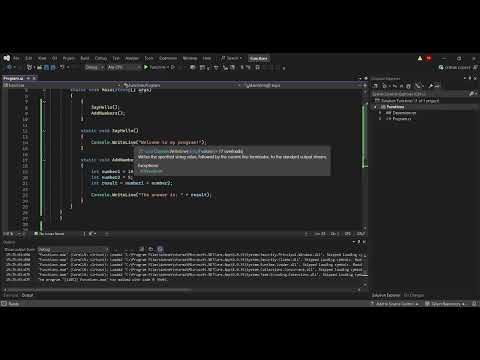Click the SayHello(); call in Main
Screen dimensions: 480x360
[105, 107]
